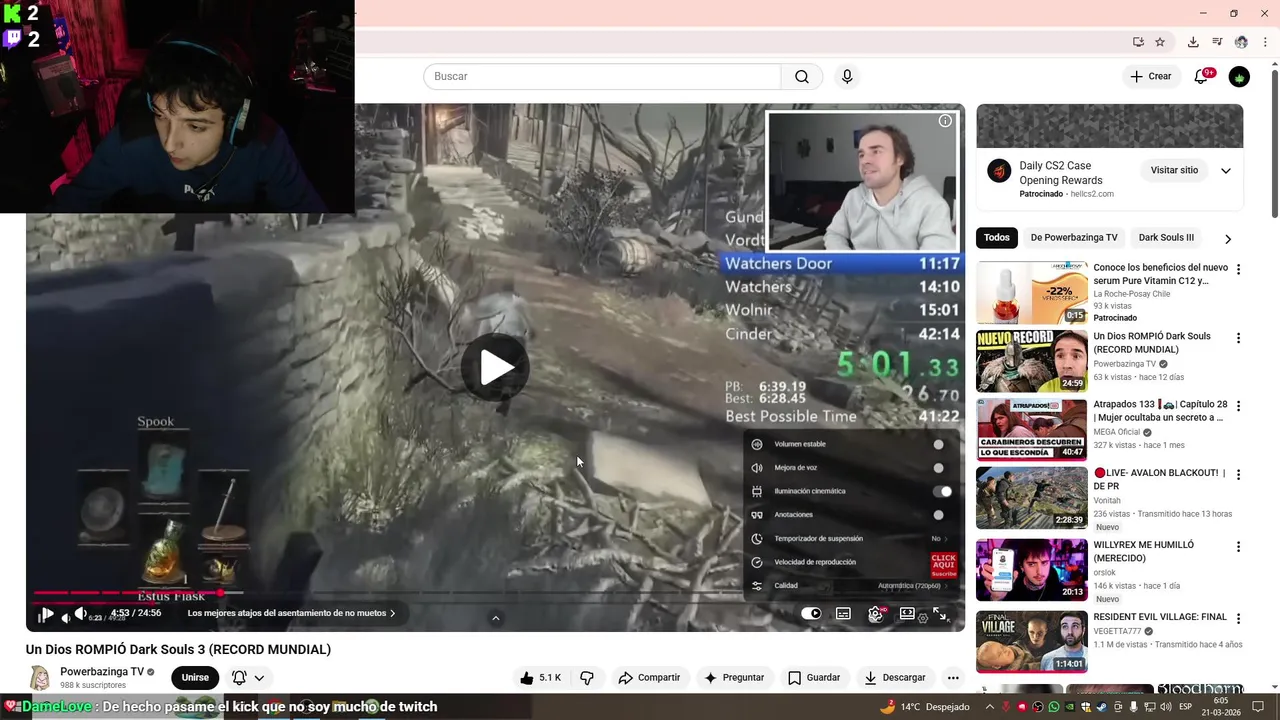Open the video info card icon

[x=945, y=121]
